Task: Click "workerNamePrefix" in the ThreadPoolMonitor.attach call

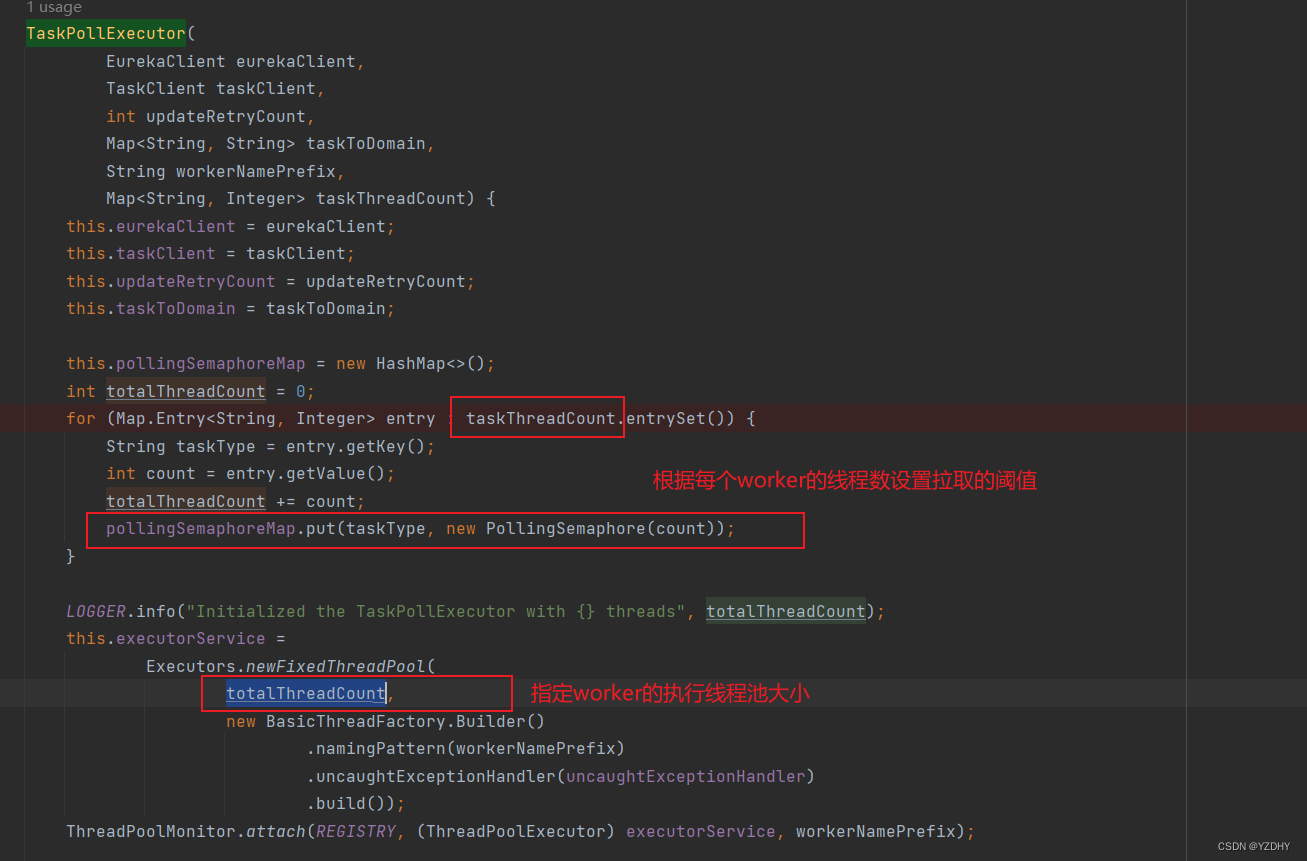Action: [875, 831]
